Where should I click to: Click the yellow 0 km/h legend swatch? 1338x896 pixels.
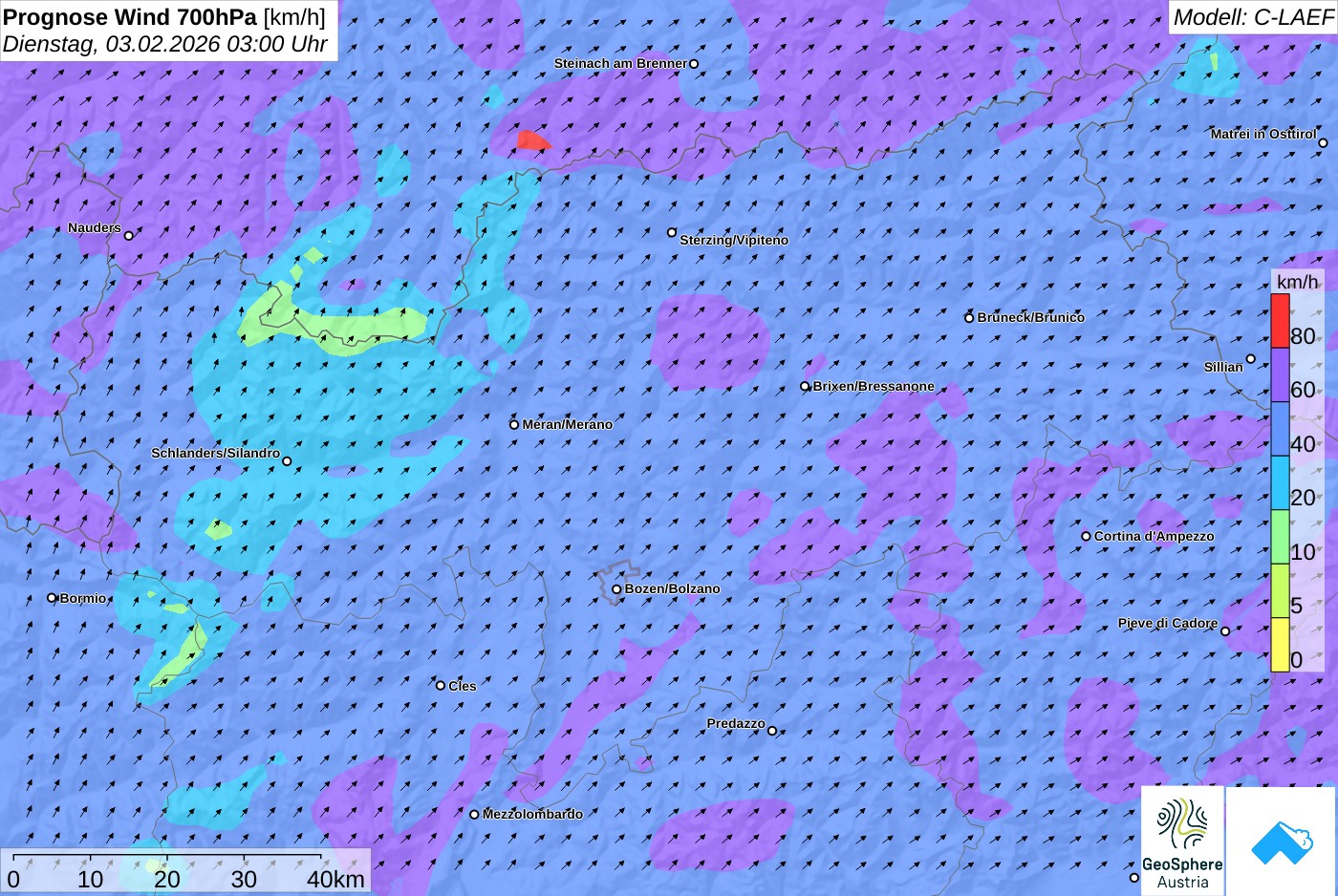pos(1280,645)
